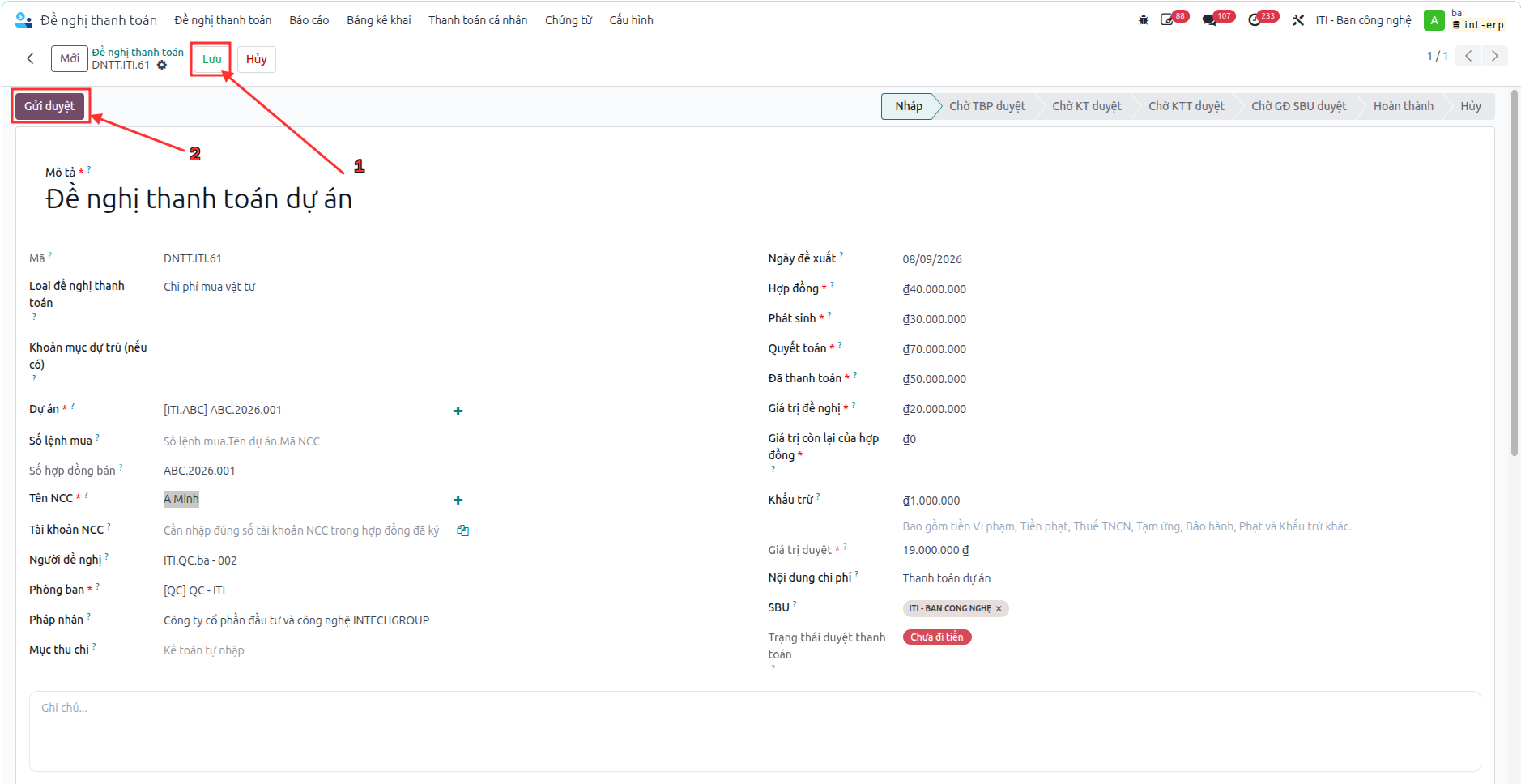Click the plus icon next to Tên NCC
Image resolution: width=1521 pixels, height=784 pixels.
(458, 500)
